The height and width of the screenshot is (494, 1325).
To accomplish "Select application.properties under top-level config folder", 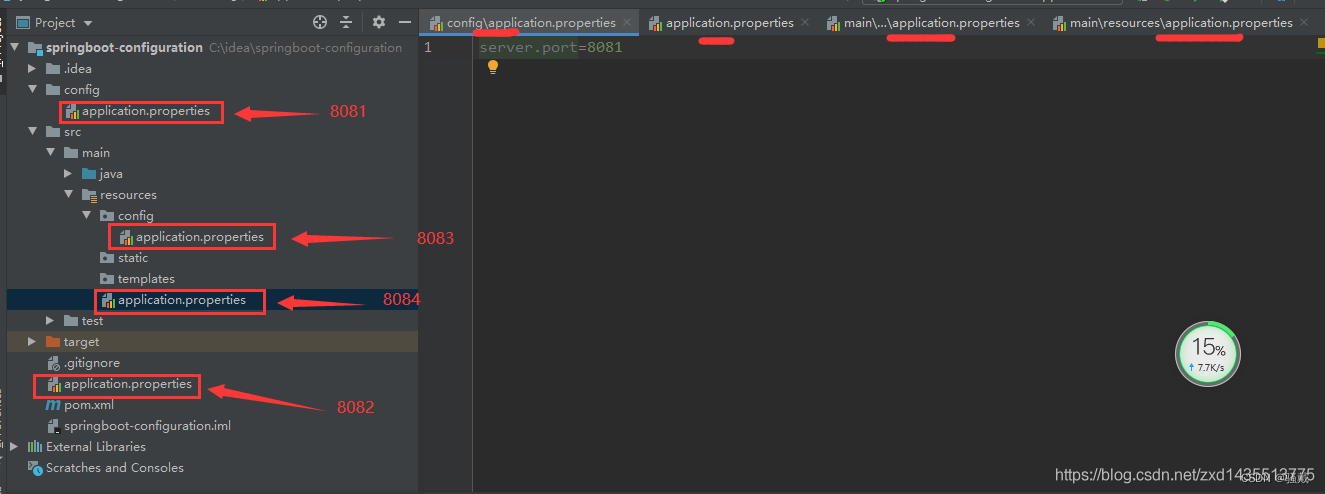I will (x=146, y=111).
